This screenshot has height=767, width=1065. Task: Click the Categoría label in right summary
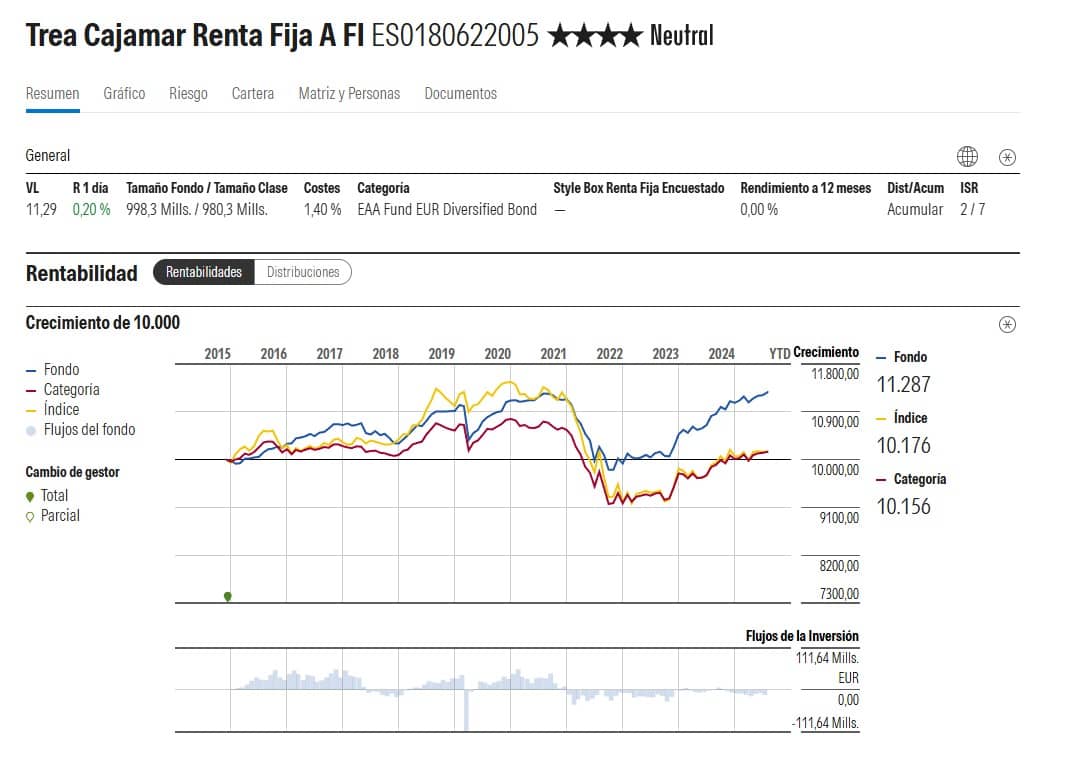coord(920,479)
